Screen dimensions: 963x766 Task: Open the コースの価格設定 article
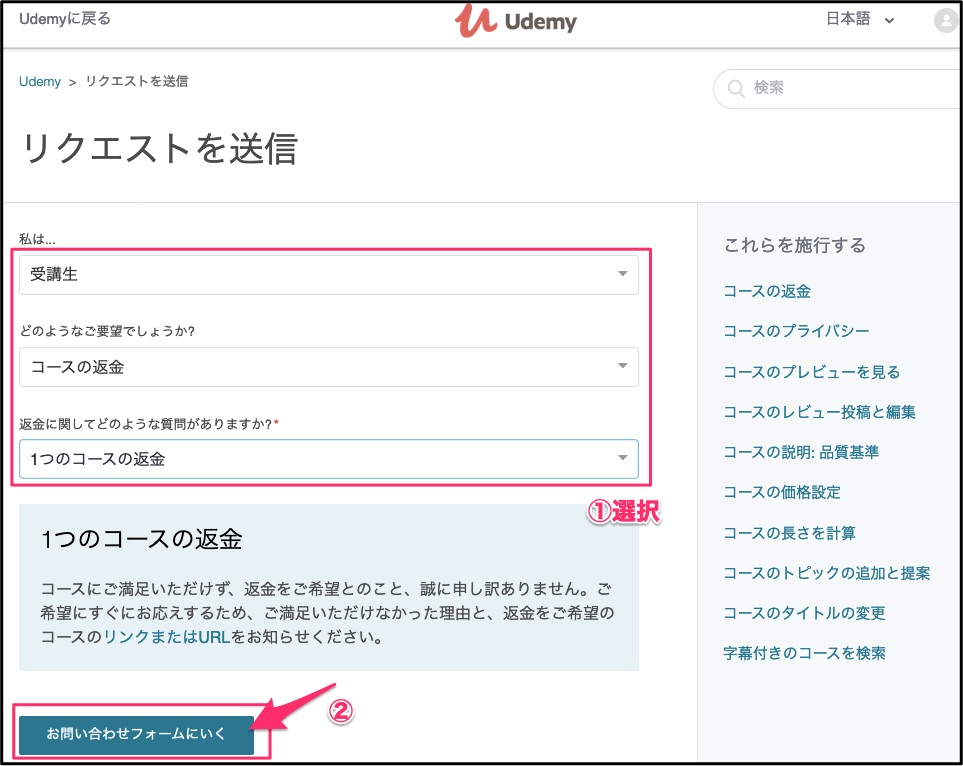[782, 492]
